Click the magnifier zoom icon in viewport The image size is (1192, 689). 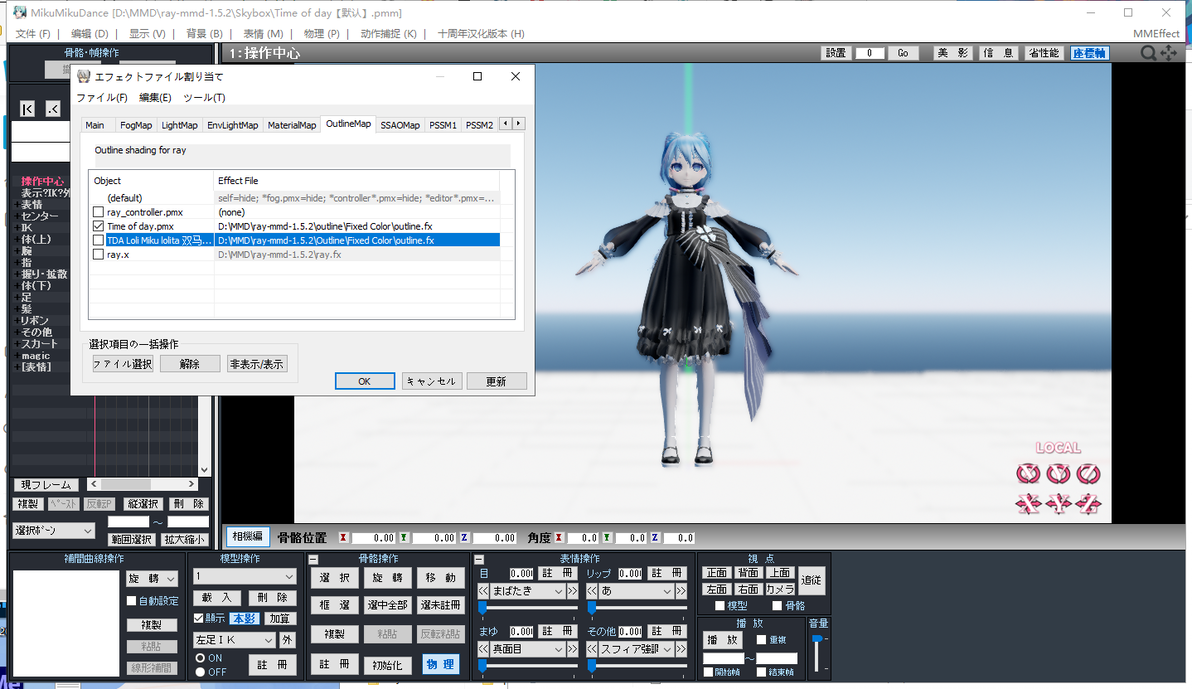[1148, 52]
